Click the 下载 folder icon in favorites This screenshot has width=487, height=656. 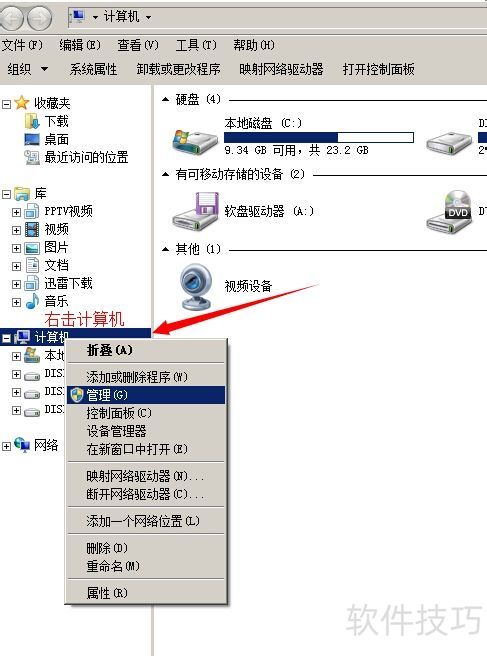point(32,121)
